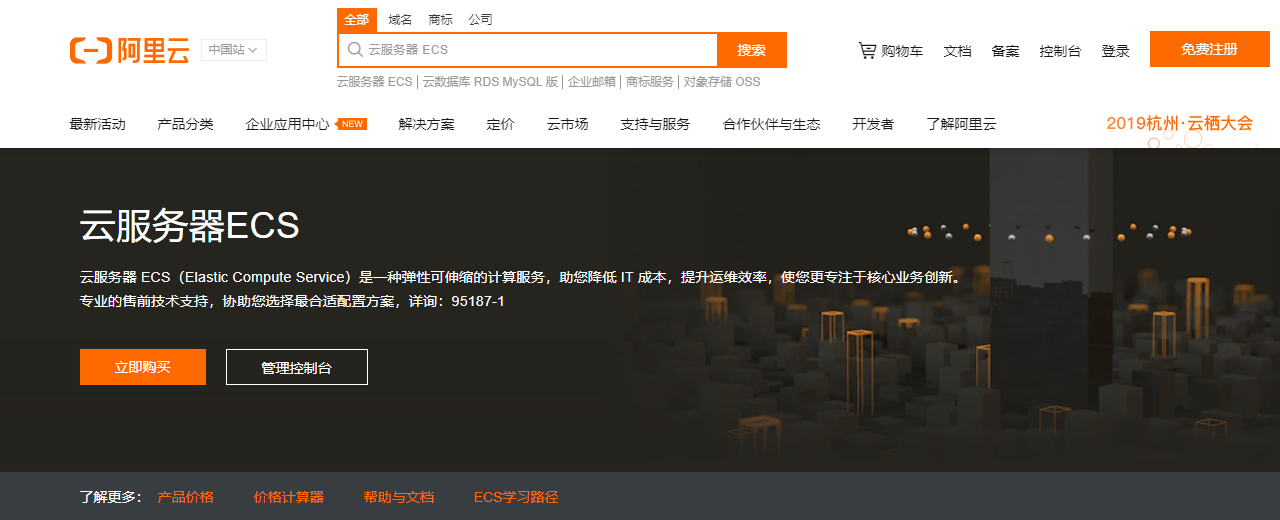This screenshot has height=520, width=1280.
Task: Open the 解决方案 menu
Action: [x=426, y=124]
